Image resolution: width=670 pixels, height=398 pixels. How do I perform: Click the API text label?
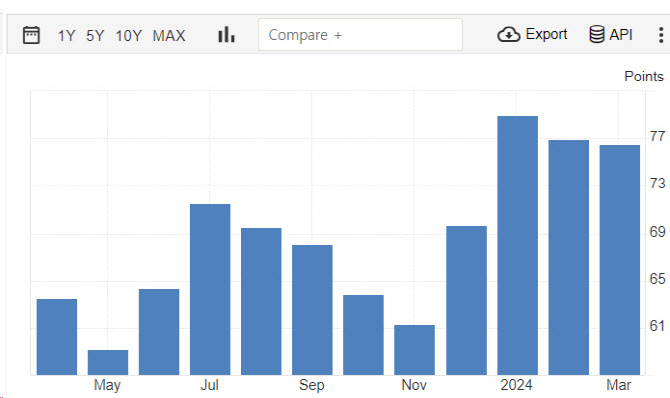click(621, 35)
